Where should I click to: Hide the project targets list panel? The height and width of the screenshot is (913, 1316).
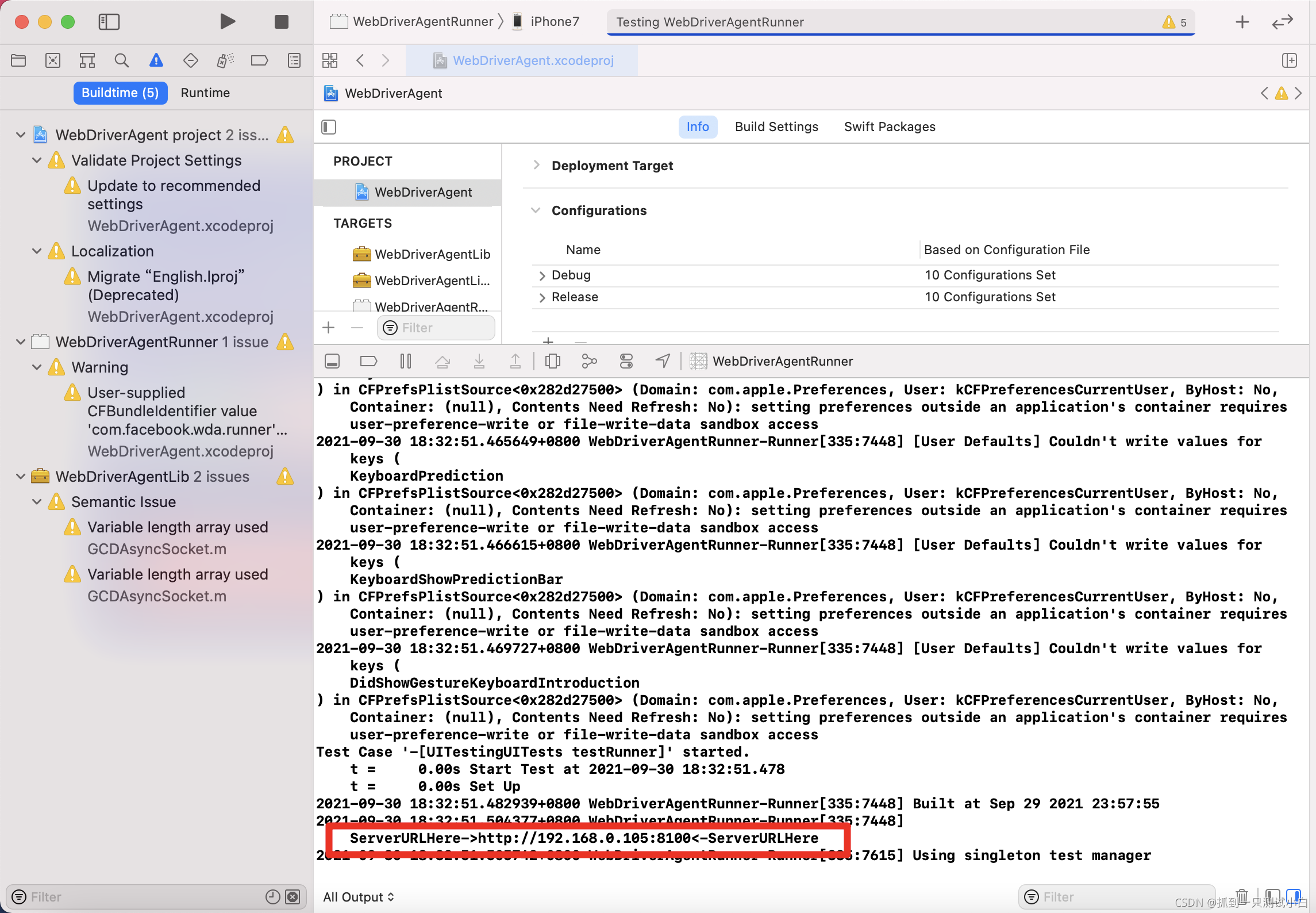point(329,127)
